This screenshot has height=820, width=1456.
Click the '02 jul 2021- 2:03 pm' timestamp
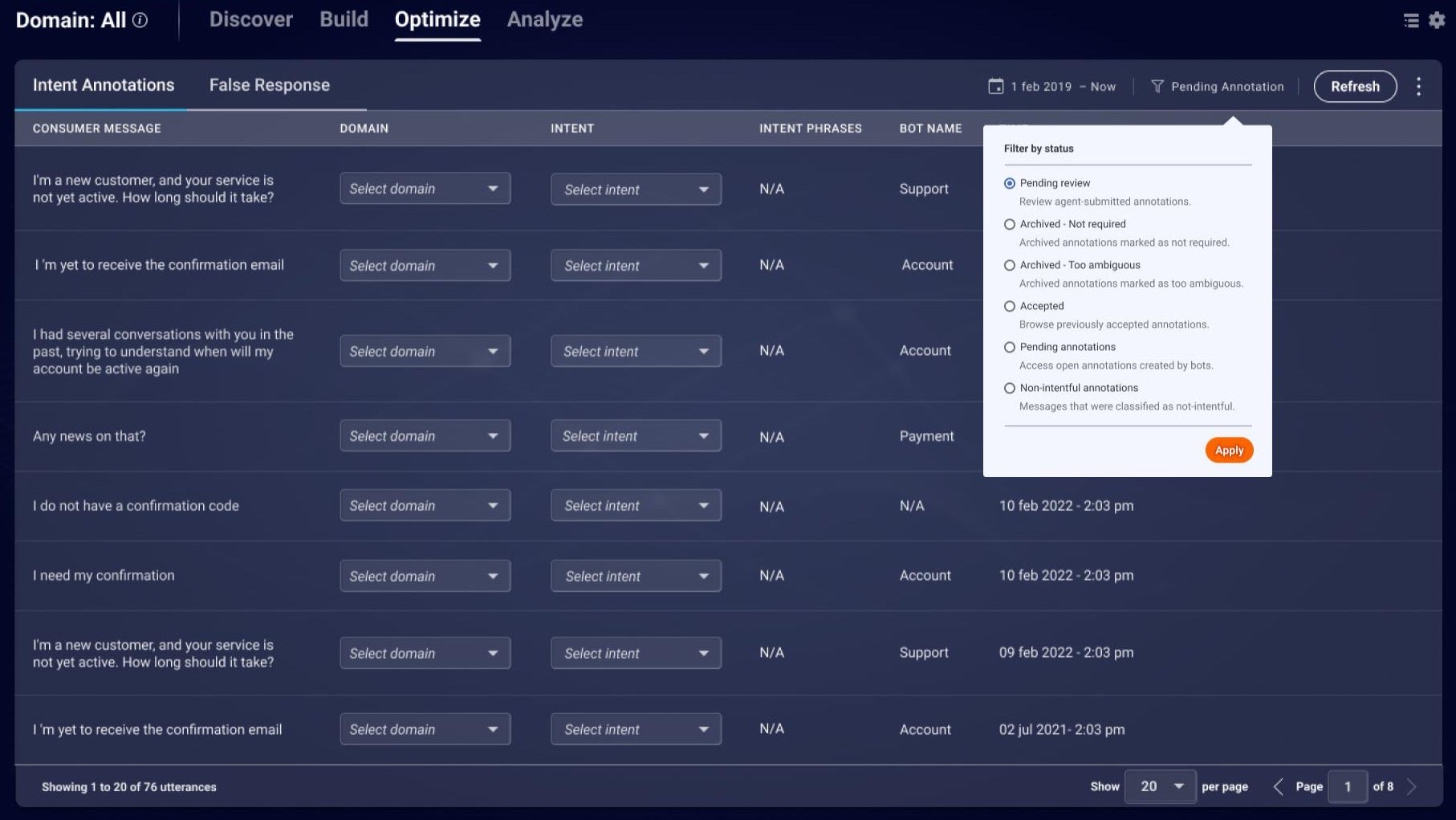pos(1062,729)
